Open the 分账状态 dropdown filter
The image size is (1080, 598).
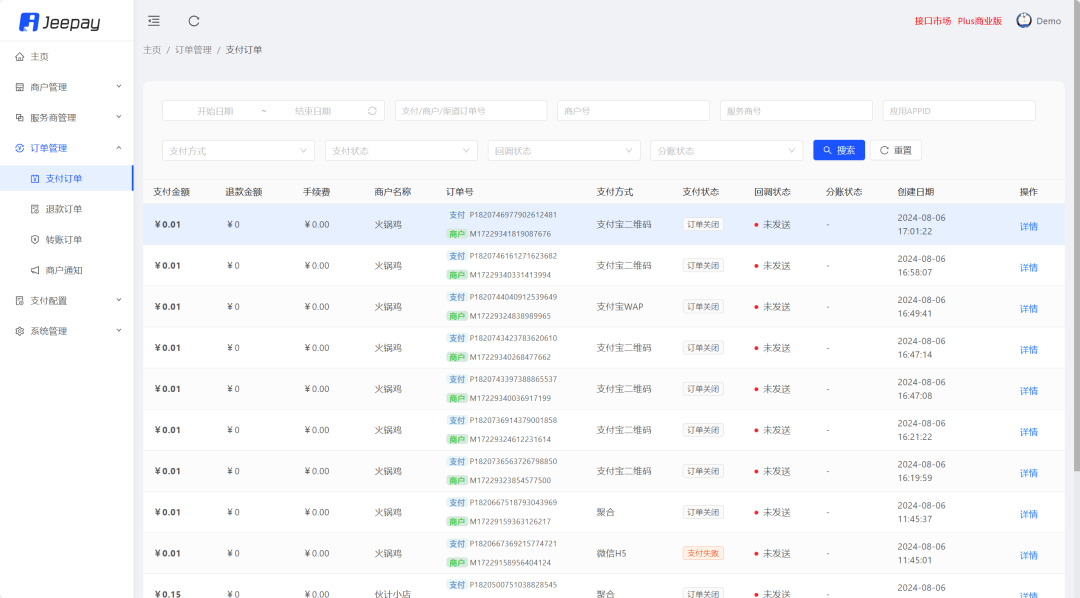point(726,150)
